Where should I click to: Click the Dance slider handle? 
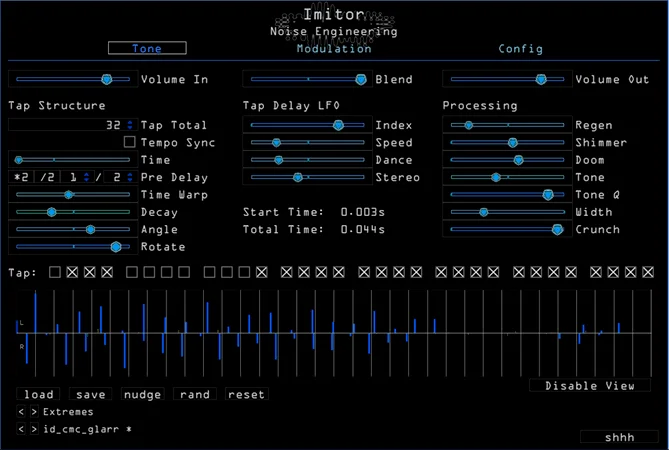pos(279,160)
